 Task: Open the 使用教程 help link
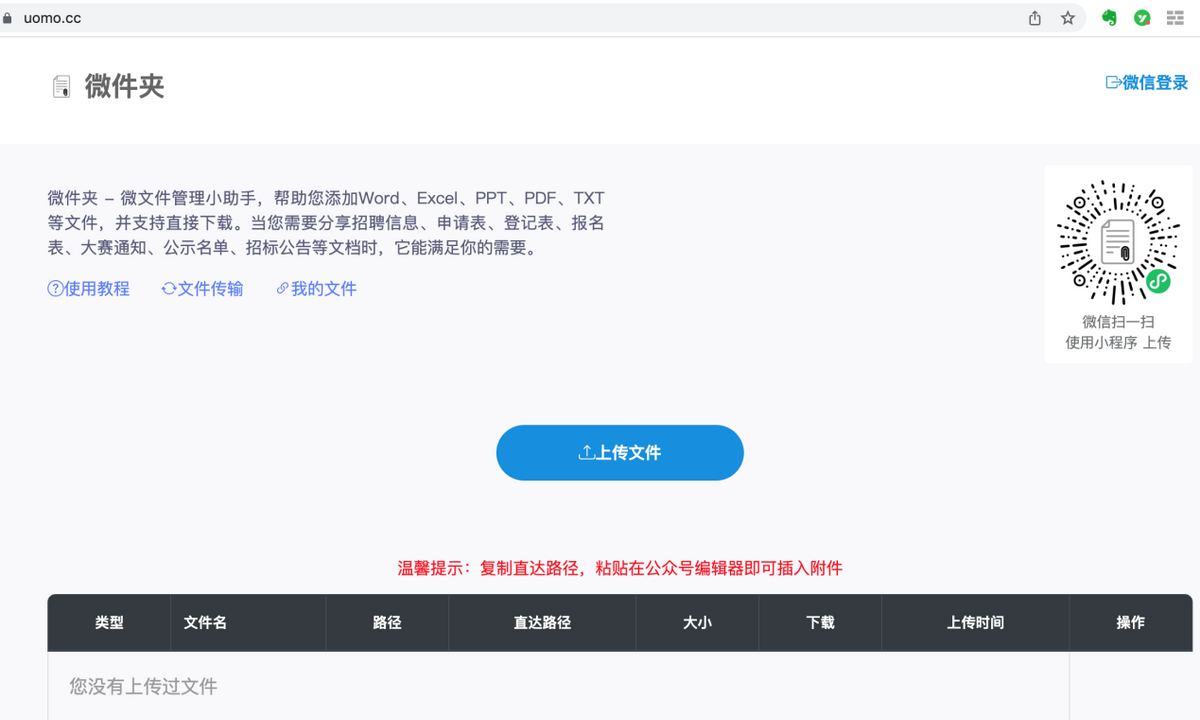pos(89,289)
